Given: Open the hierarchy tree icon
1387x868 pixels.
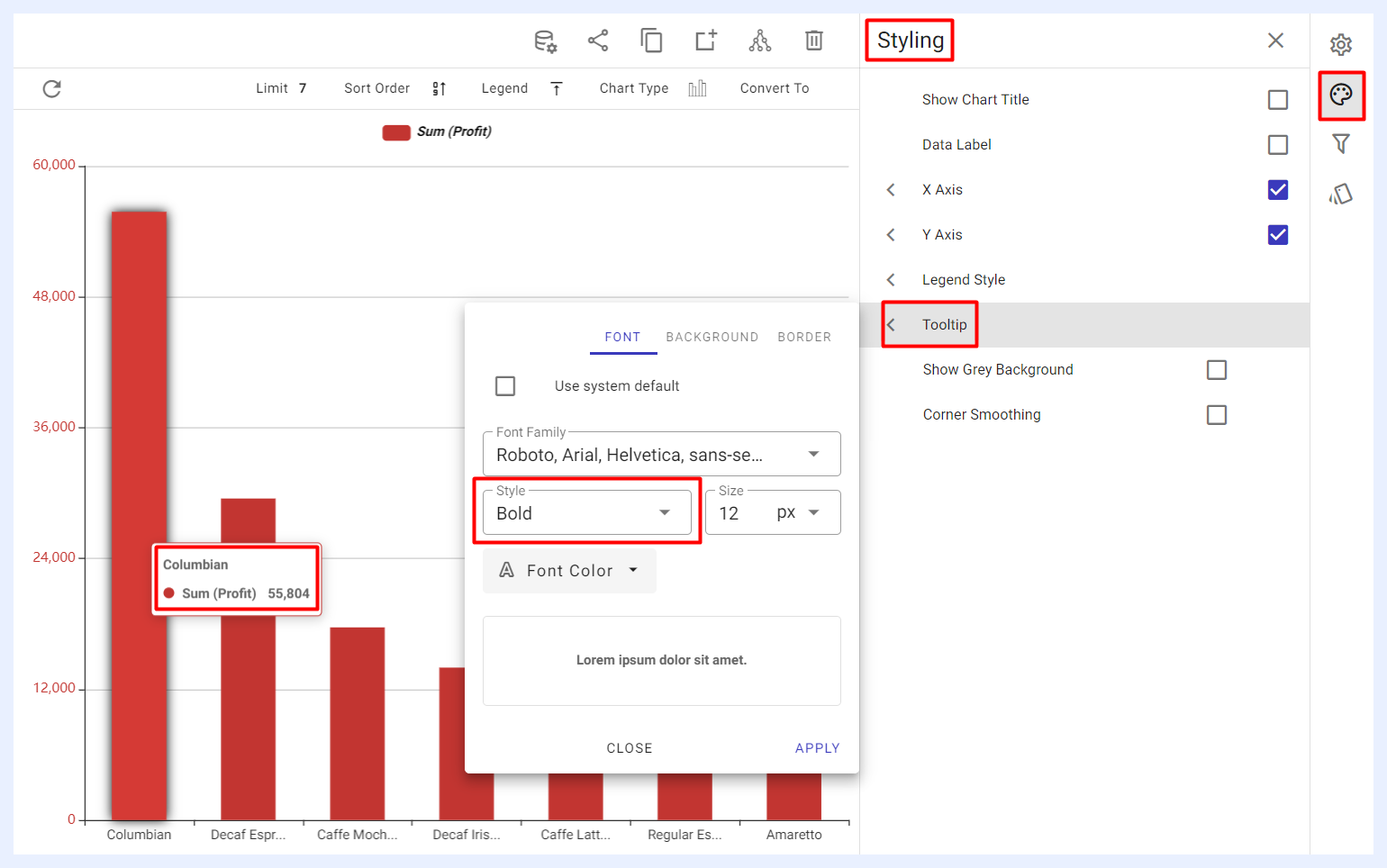Looking at the screenshot, I should pos(760,41).
